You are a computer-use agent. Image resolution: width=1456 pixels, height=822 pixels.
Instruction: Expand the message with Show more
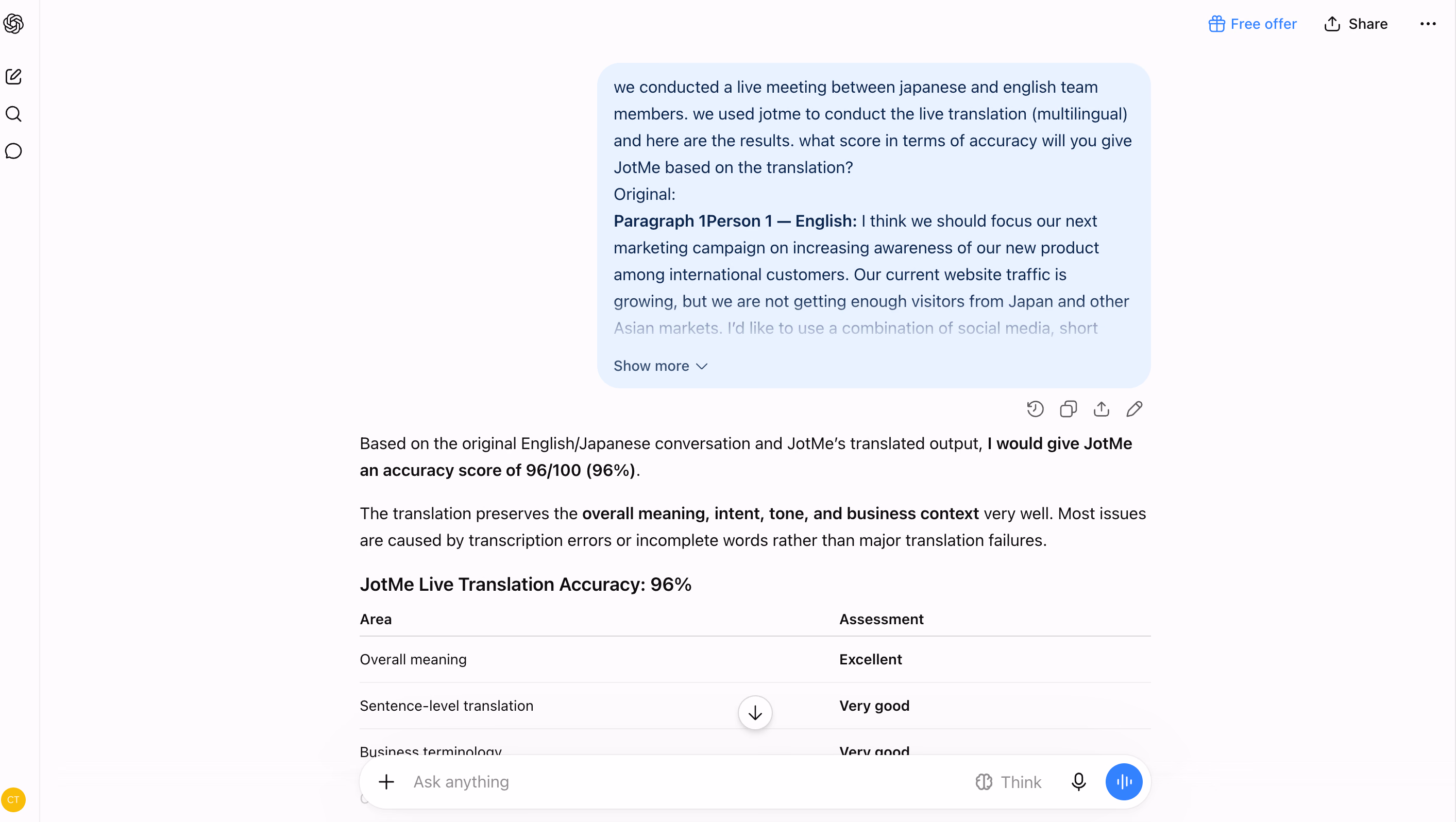(660, 366)
